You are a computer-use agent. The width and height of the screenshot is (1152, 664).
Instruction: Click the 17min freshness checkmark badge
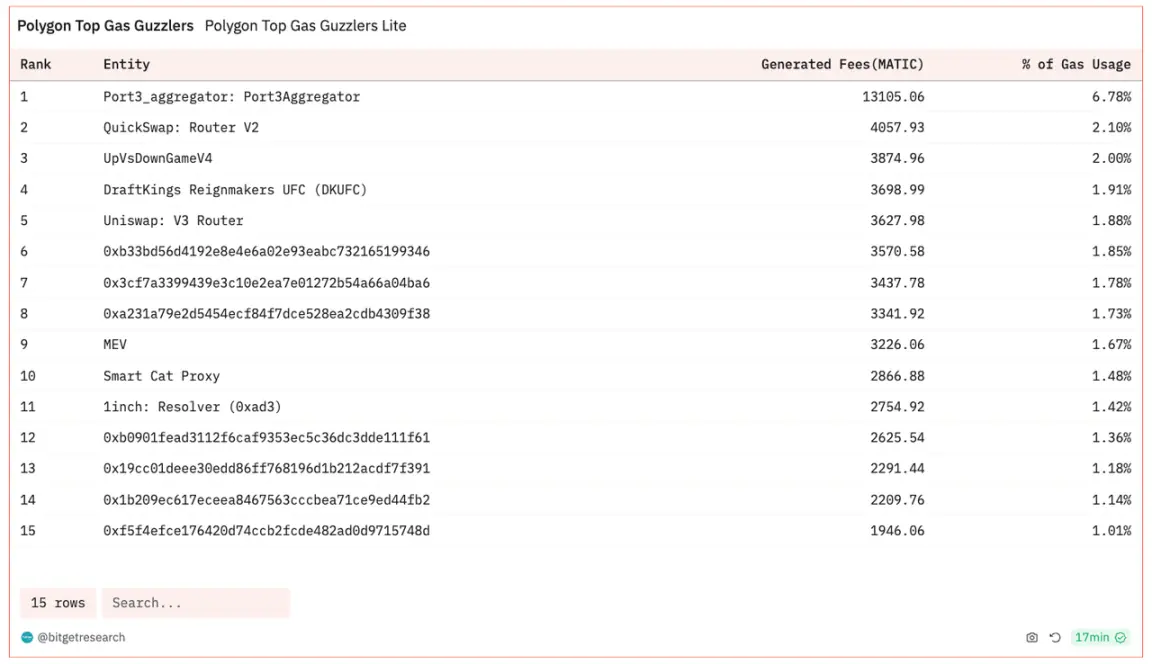coord(1100,637)
